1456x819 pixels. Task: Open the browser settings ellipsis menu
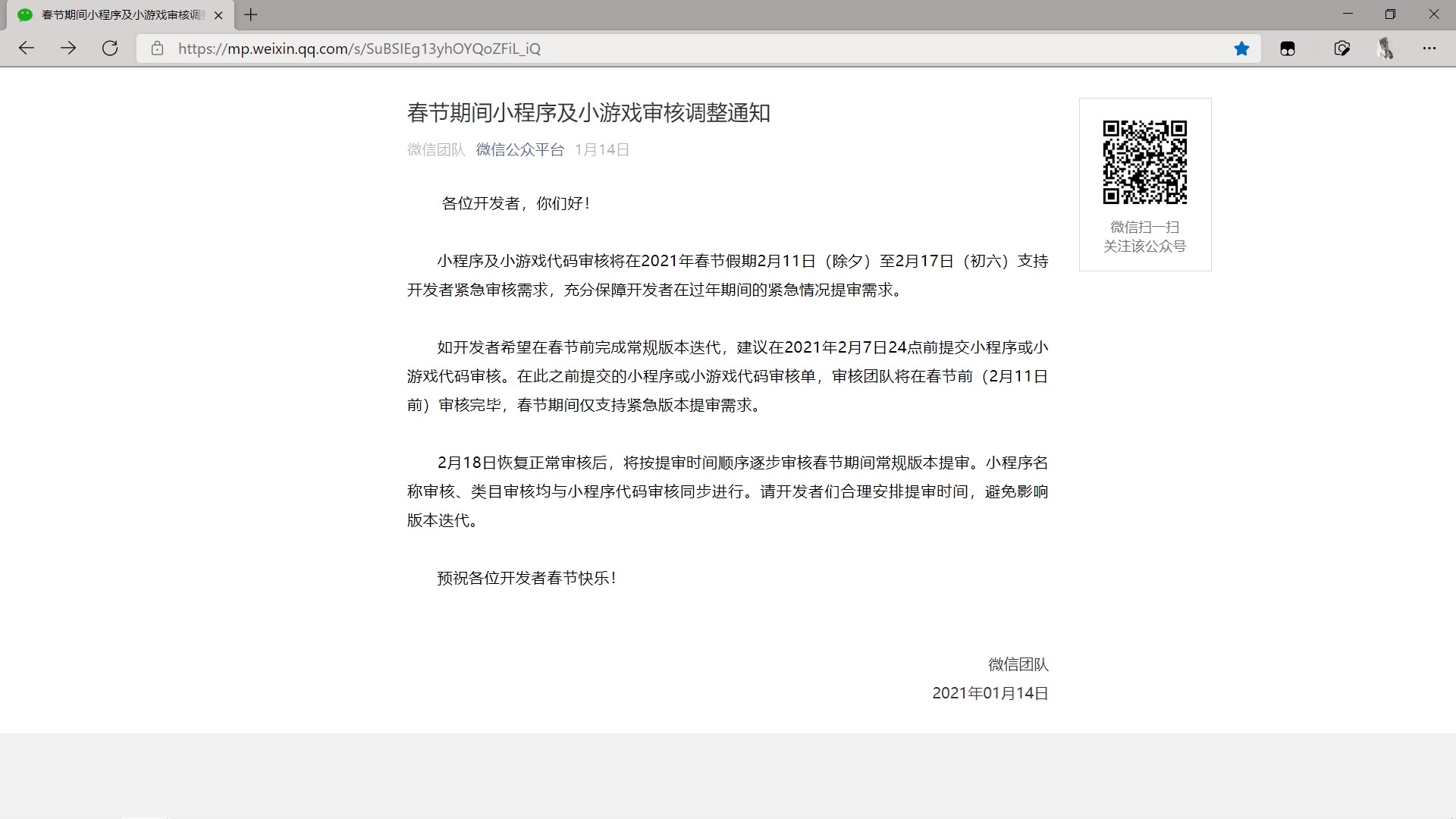(1429, 49)
